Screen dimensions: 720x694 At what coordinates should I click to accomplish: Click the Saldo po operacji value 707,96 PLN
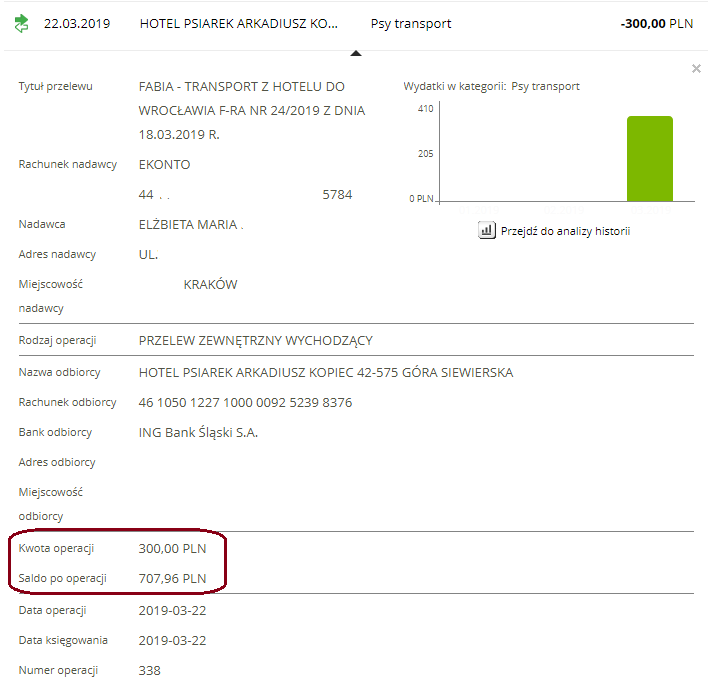point(172,579)
